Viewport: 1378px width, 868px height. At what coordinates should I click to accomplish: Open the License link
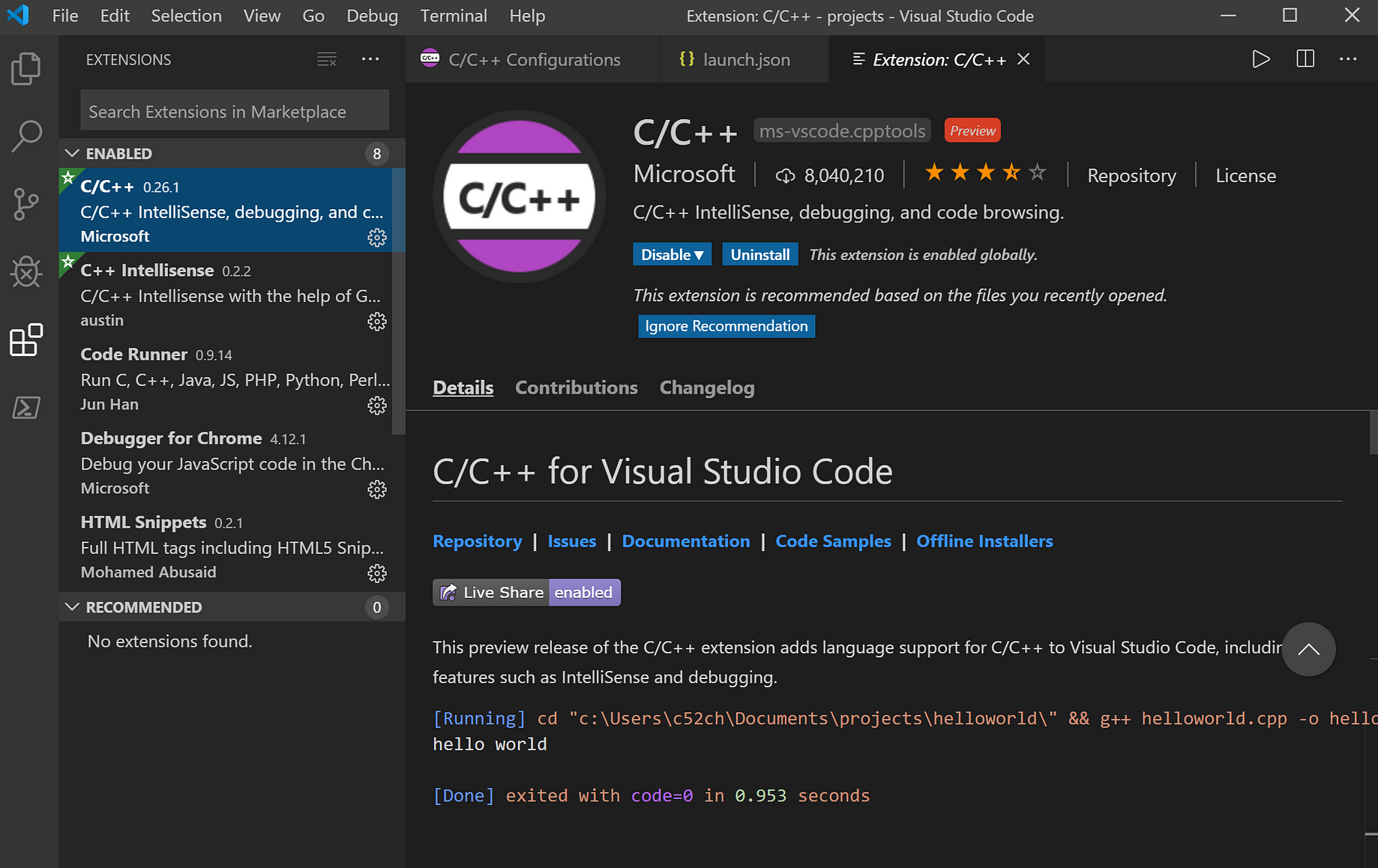click(1245, 175)
